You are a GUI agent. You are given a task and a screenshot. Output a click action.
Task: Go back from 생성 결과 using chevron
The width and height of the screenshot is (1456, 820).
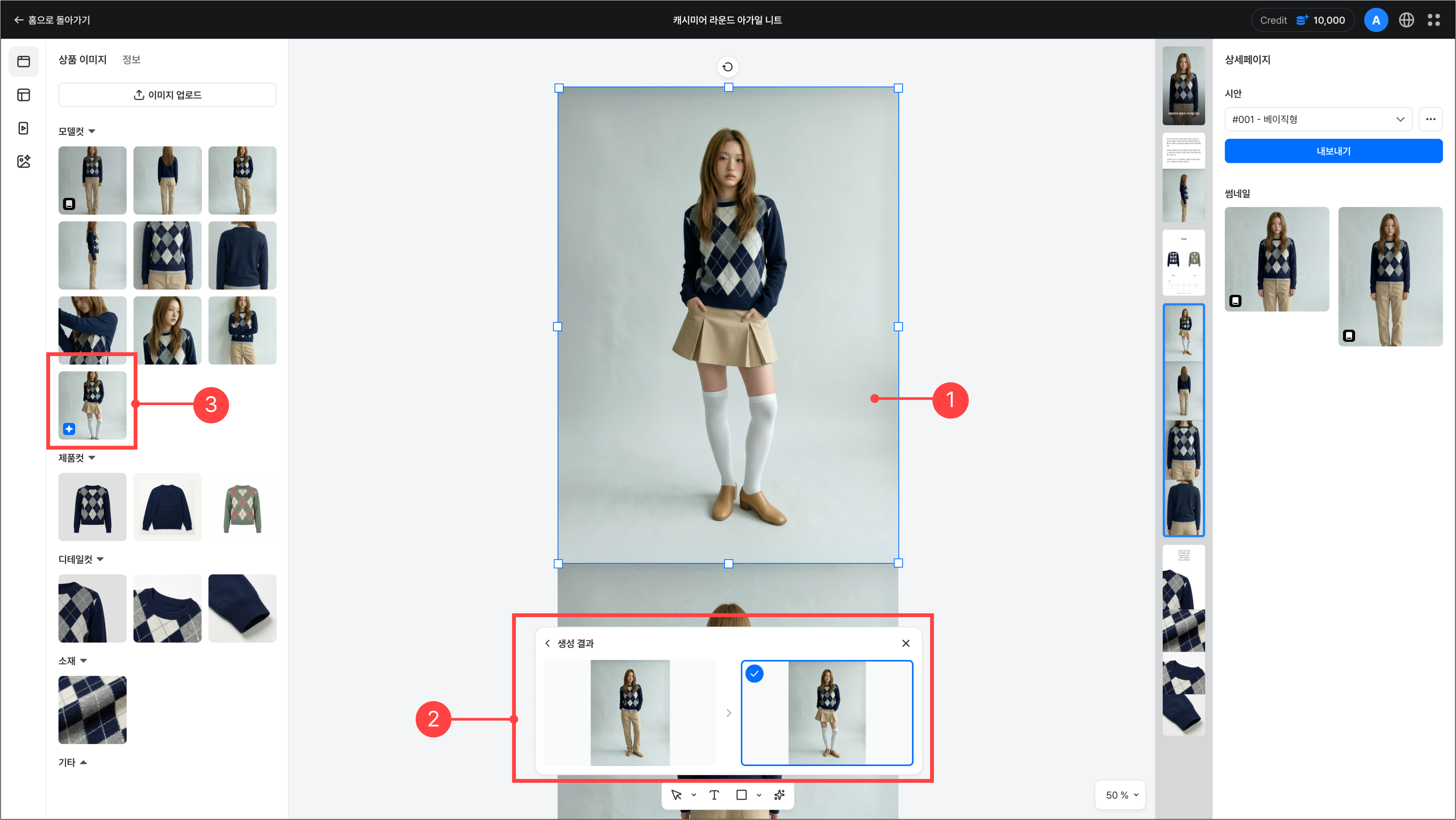click(x=547, y=643)
